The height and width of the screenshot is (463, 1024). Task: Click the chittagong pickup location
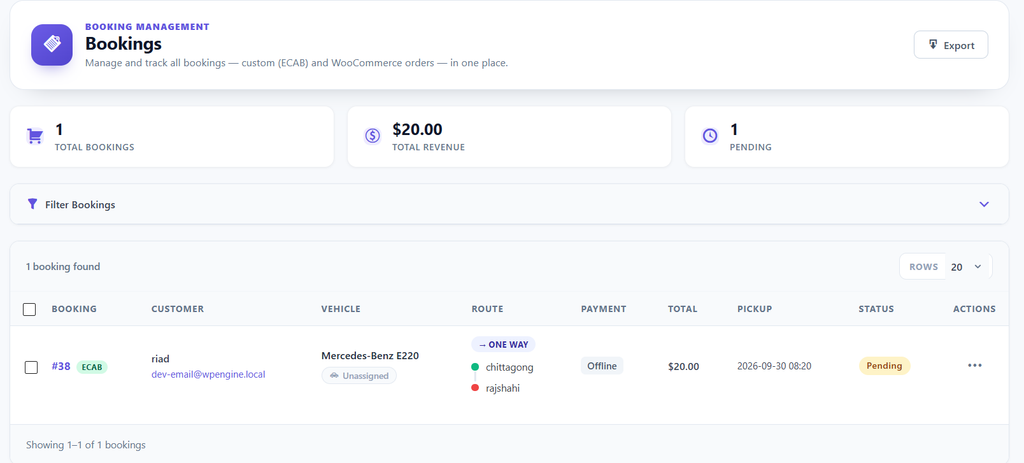point(509,367)
